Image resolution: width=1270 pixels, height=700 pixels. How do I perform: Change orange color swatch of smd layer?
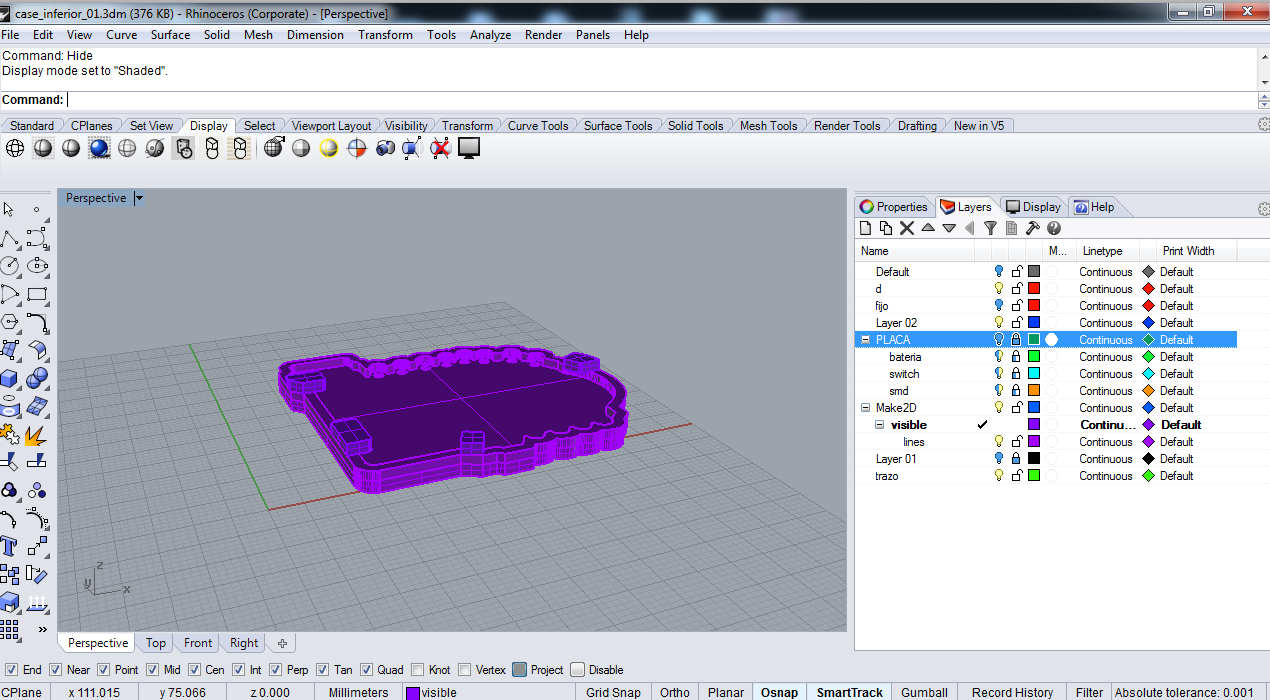tap(1034, 391)
